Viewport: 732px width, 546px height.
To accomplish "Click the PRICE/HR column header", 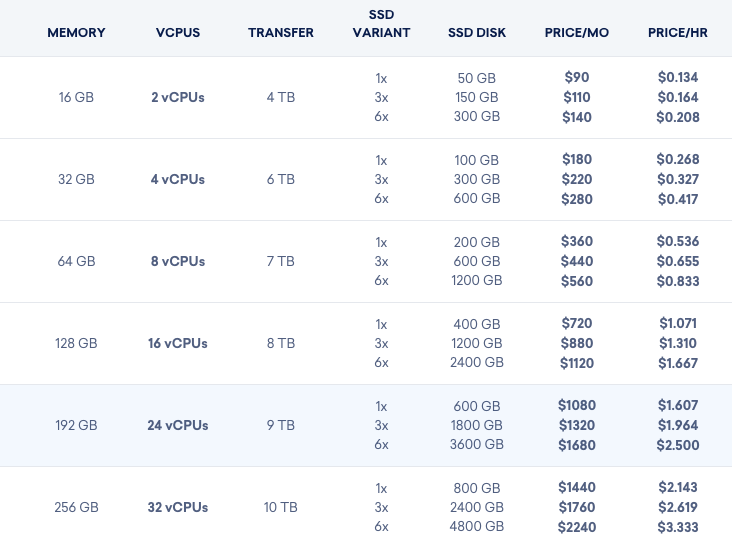I will click(x=677, y=33).
